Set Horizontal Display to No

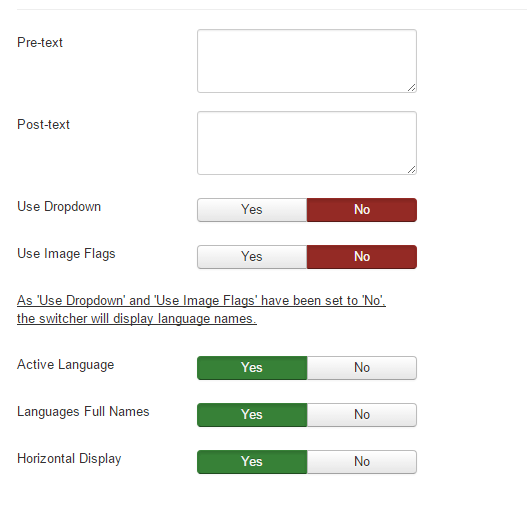pyautogui.click(x=362, y=462)
